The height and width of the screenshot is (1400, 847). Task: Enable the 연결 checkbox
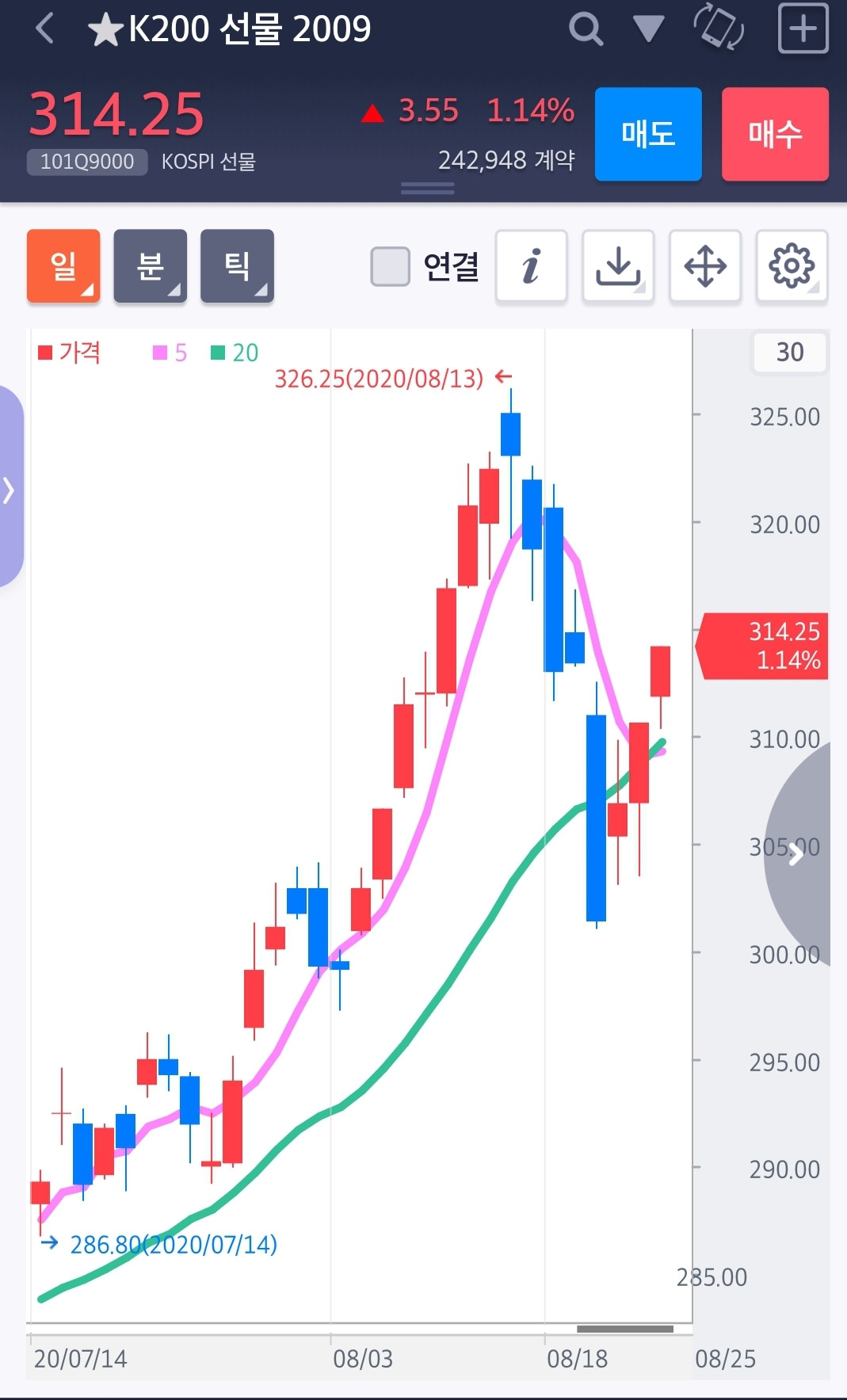pos(391,266)
